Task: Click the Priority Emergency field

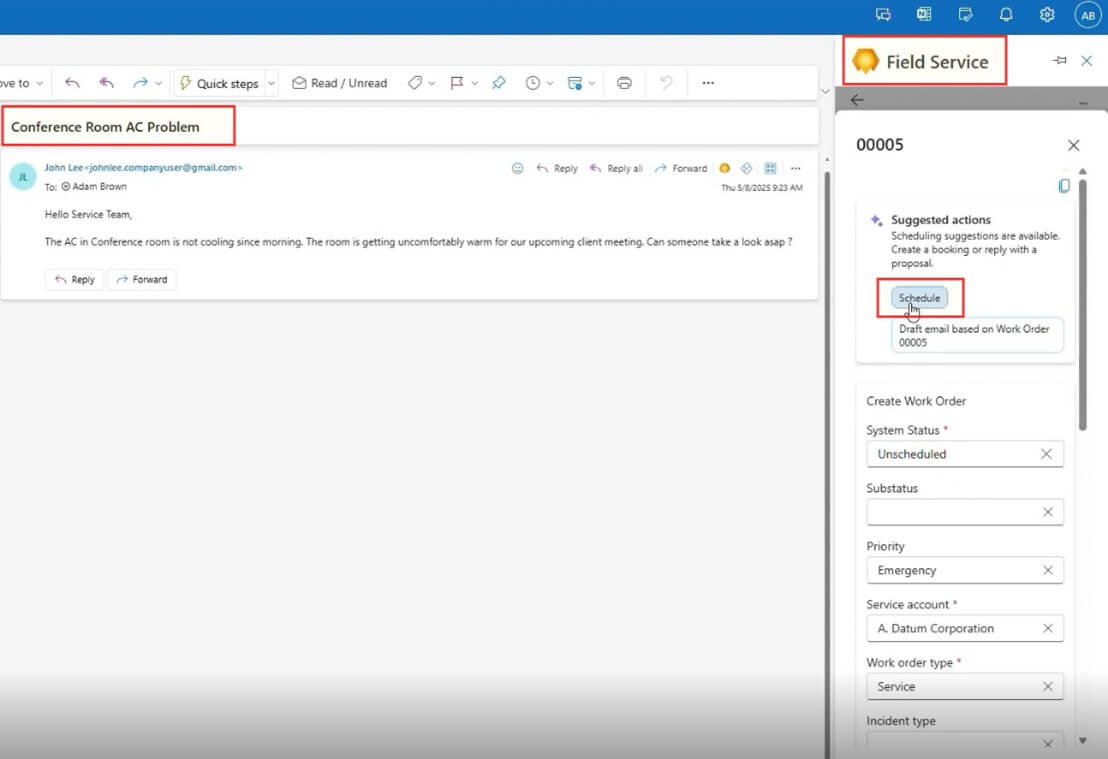Action: pyautogui.click(x=965, y=570)
